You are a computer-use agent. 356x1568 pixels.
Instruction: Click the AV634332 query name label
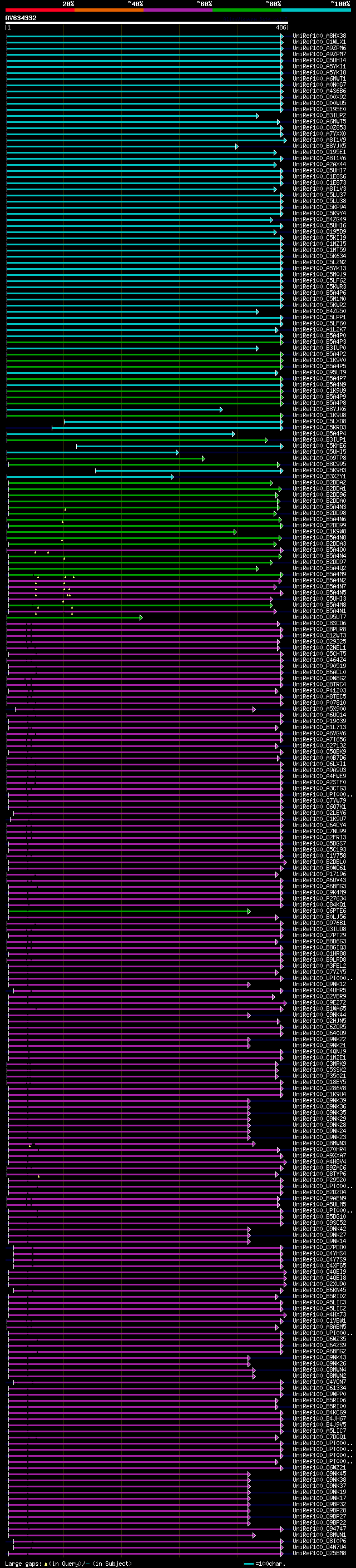click(x=21, y=18)
